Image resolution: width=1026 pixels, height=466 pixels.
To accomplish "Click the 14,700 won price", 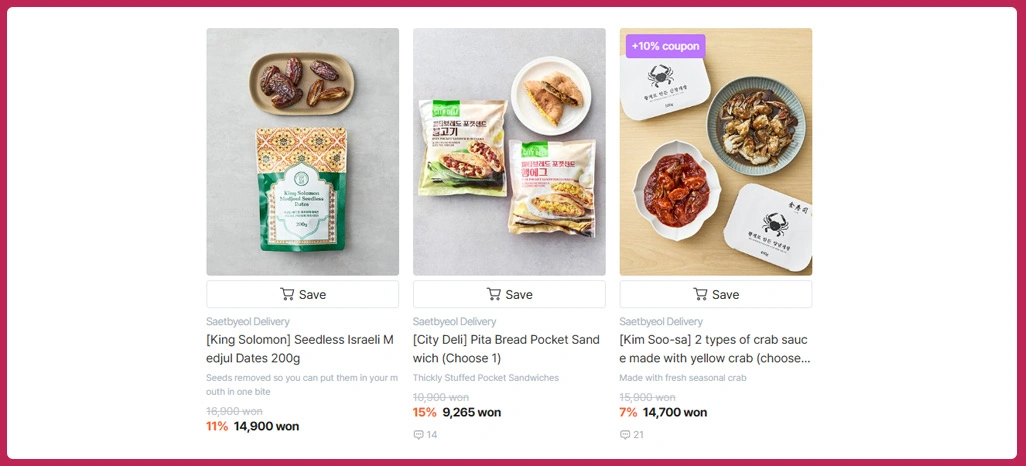I will point(674,412).
